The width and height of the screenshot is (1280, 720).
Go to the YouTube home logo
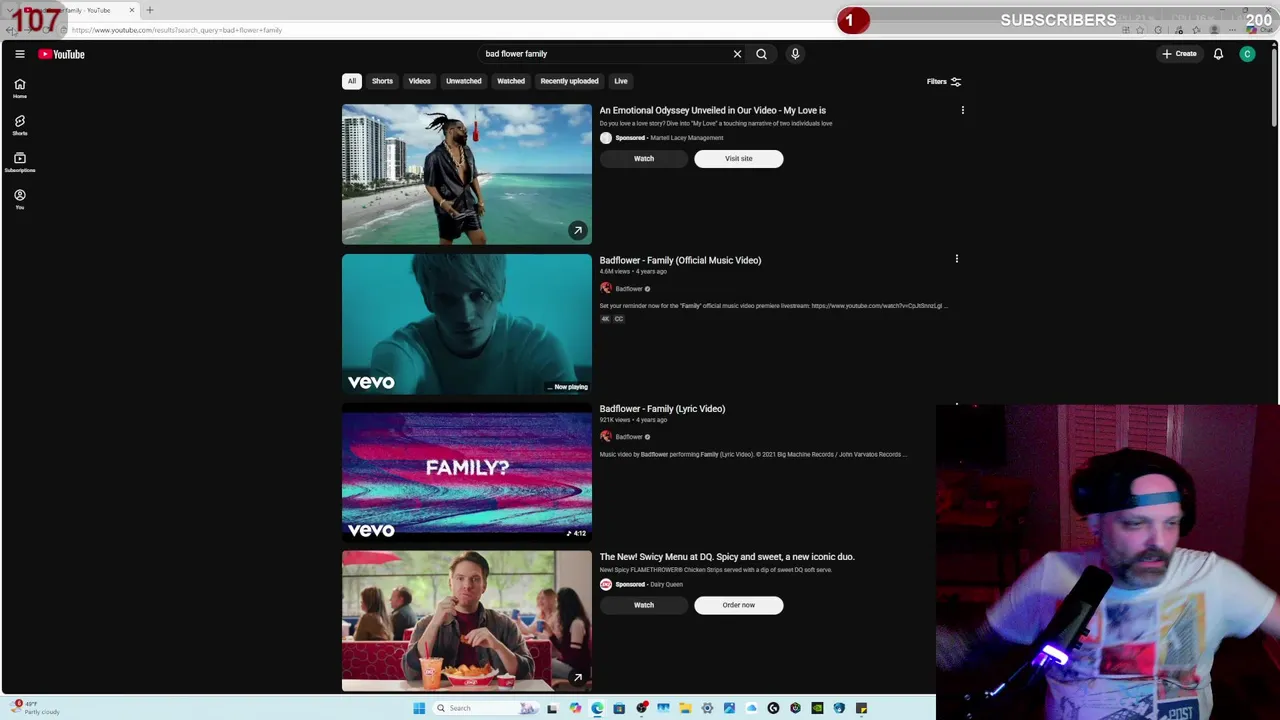(x=62, y=54)
